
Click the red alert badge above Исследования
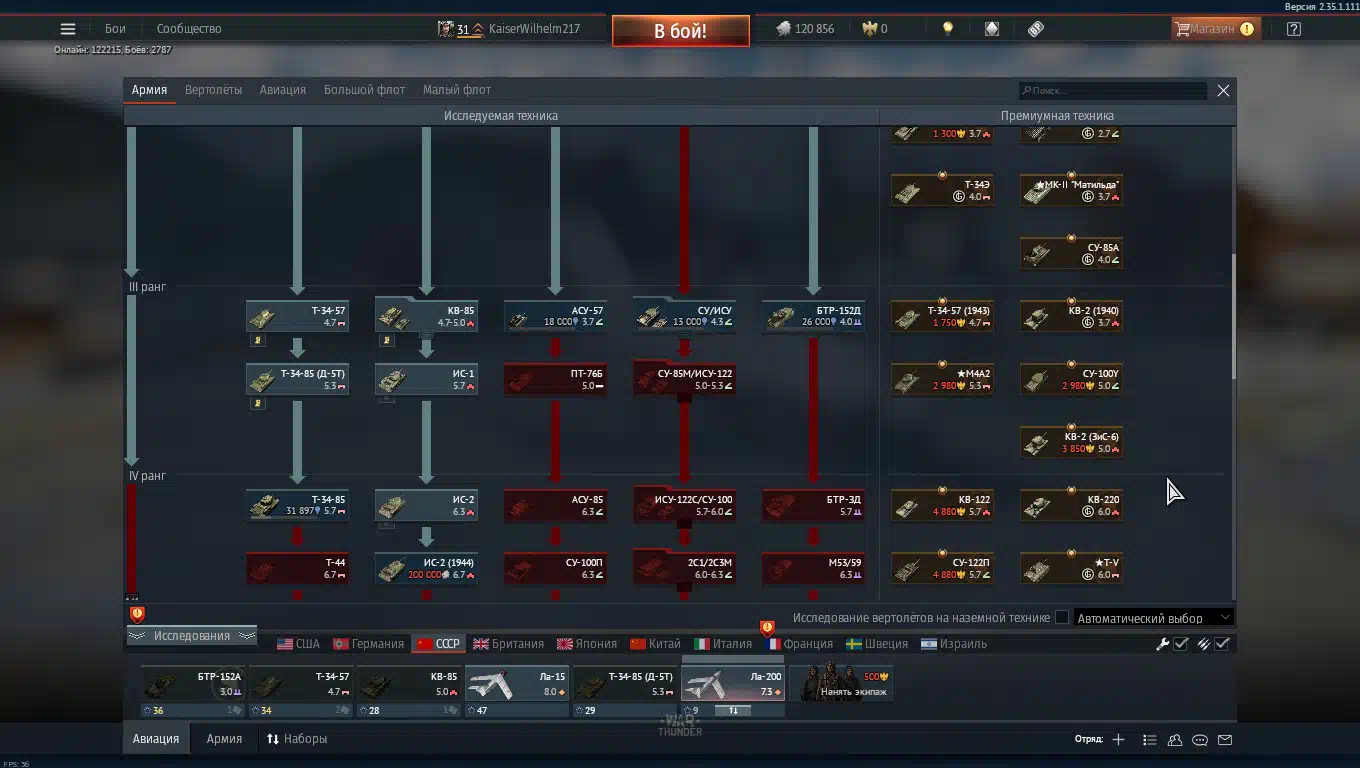pos(137,614)
